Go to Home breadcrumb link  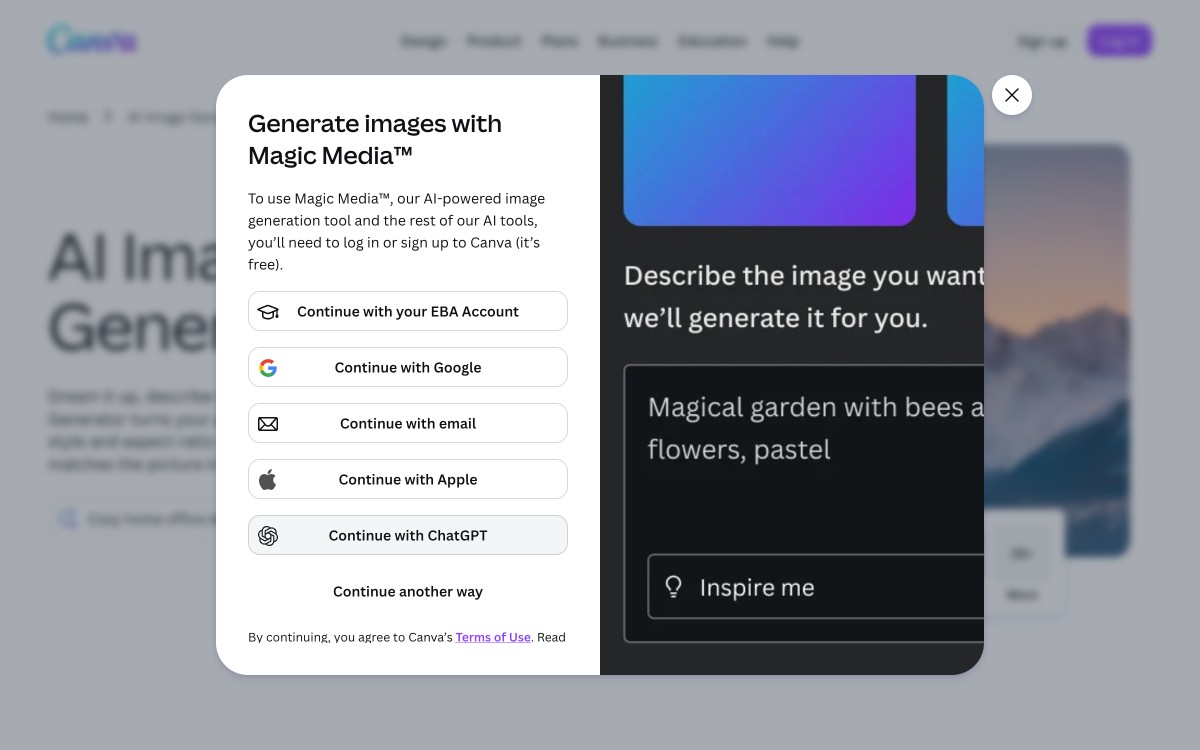tap(68, 117)
